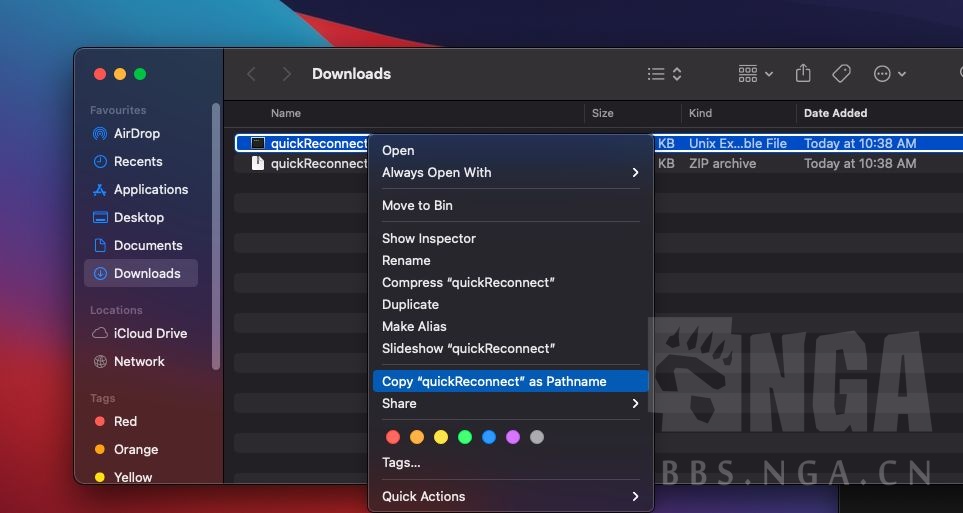Apply the red colour tag dot

(x=393, y=437)
